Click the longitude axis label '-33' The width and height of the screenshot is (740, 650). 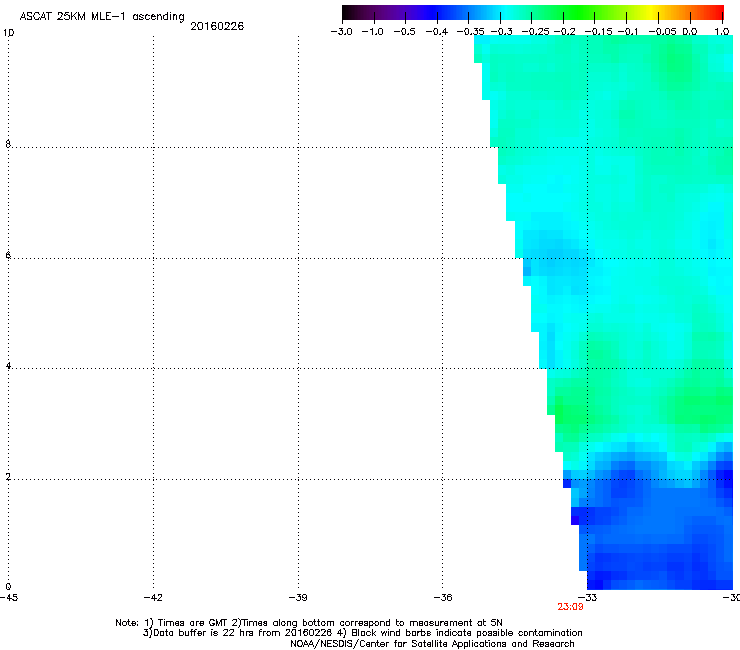[587, 598]
